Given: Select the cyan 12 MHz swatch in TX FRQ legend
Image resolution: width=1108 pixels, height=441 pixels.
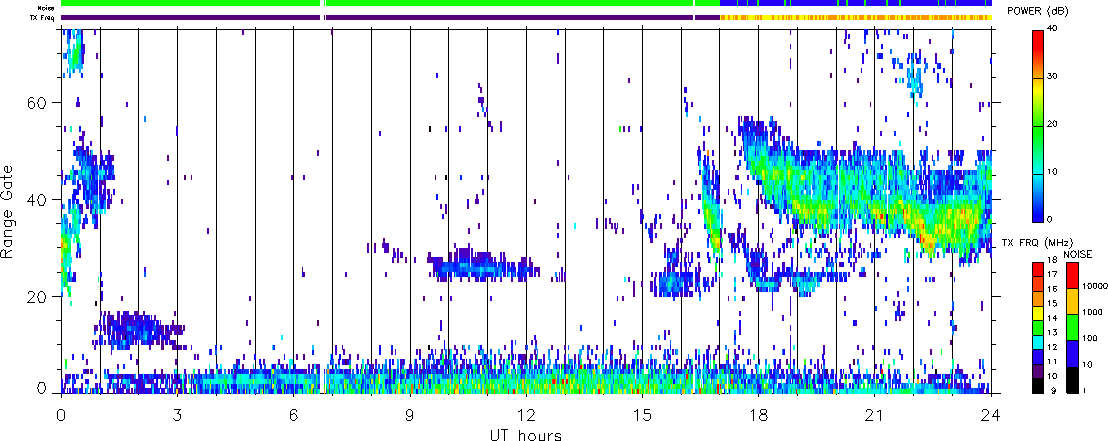Looking at the screenshot, I should [1037, 342].
